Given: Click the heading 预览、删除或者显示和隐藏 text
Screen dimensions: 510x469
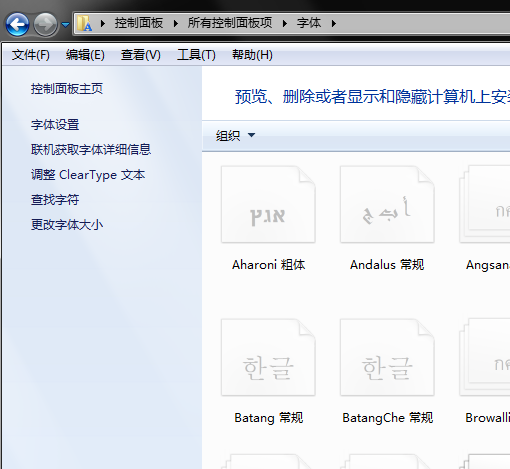Looking at the screenshot, I should (372, 97).
